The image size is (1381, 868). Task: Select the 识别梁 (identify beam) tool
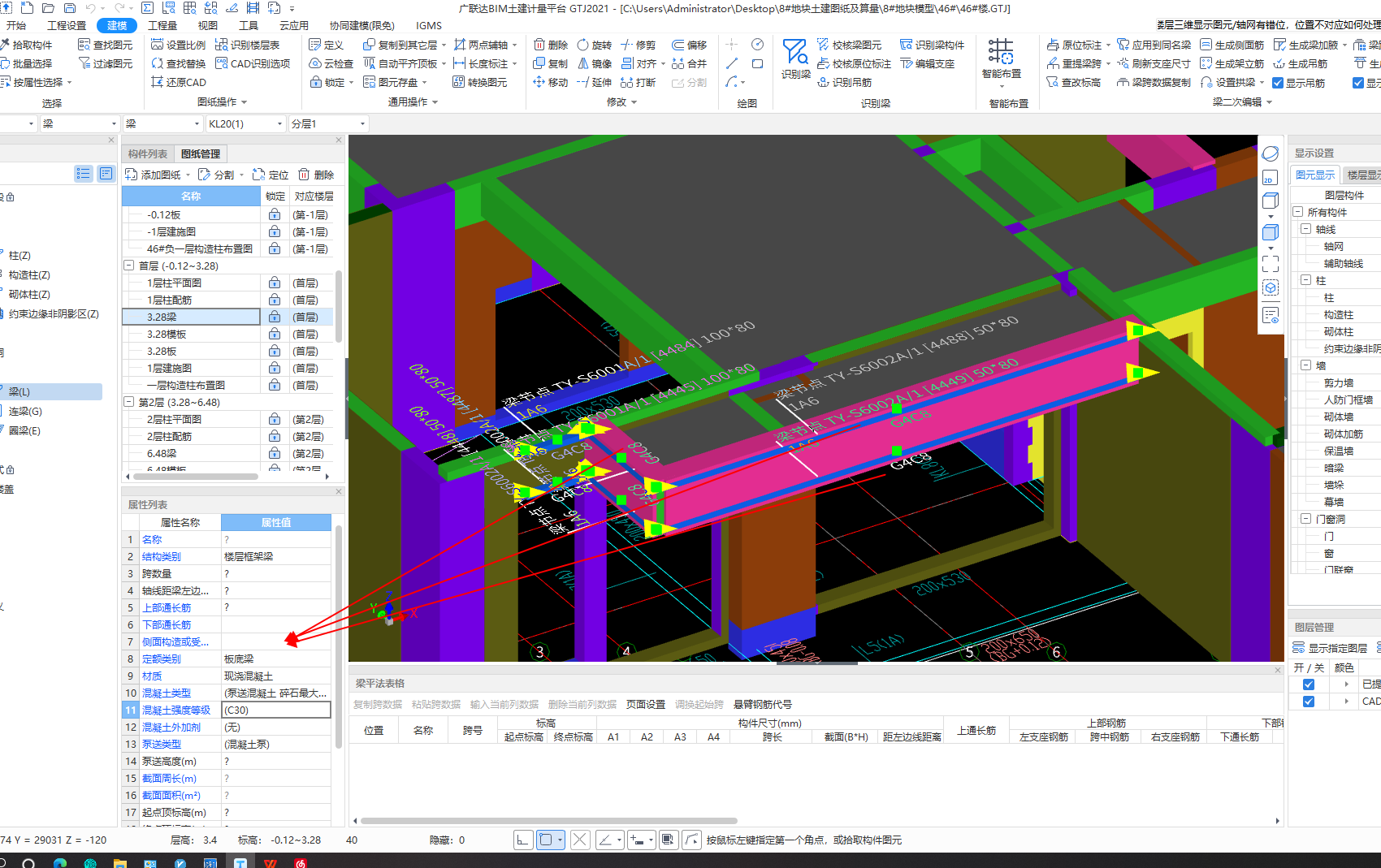pyautogui.click(x=795, y=58)
